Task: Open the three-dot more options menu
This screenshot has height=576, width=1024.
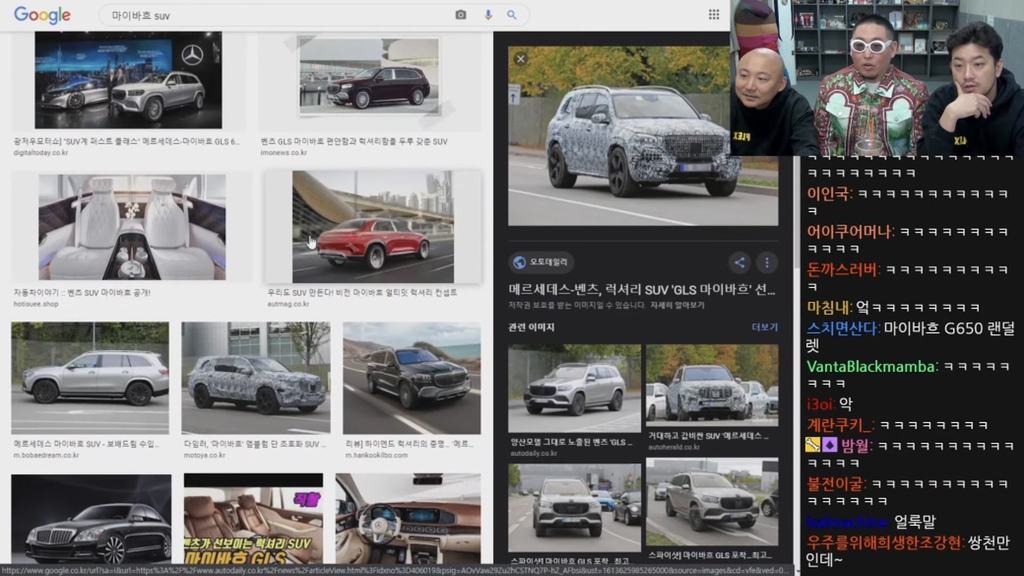Action: 767,263
